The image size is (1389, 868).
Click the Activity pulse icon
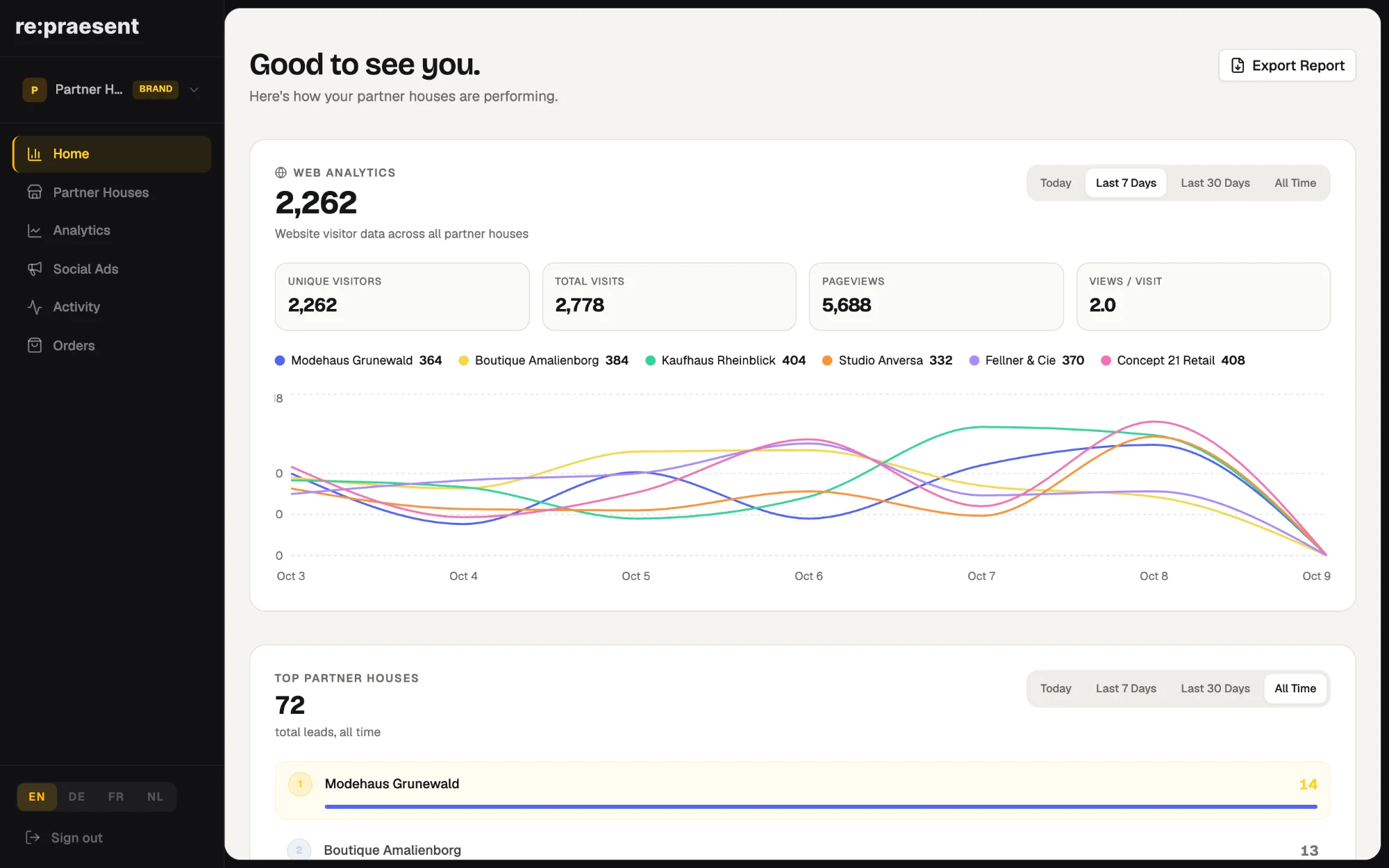coord(35,307)
